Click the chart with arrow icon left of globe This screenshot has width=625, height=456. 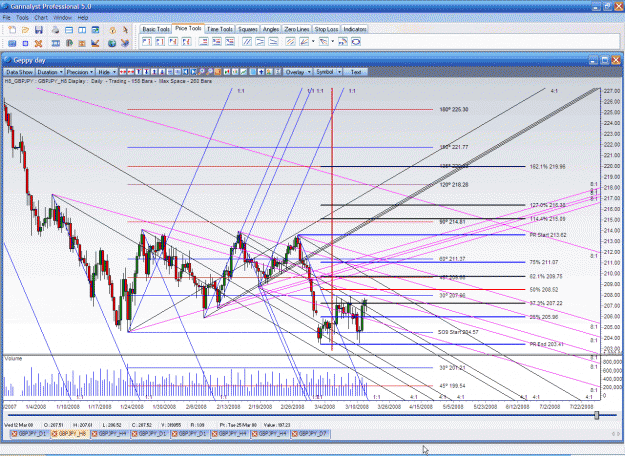pos(95,43)
